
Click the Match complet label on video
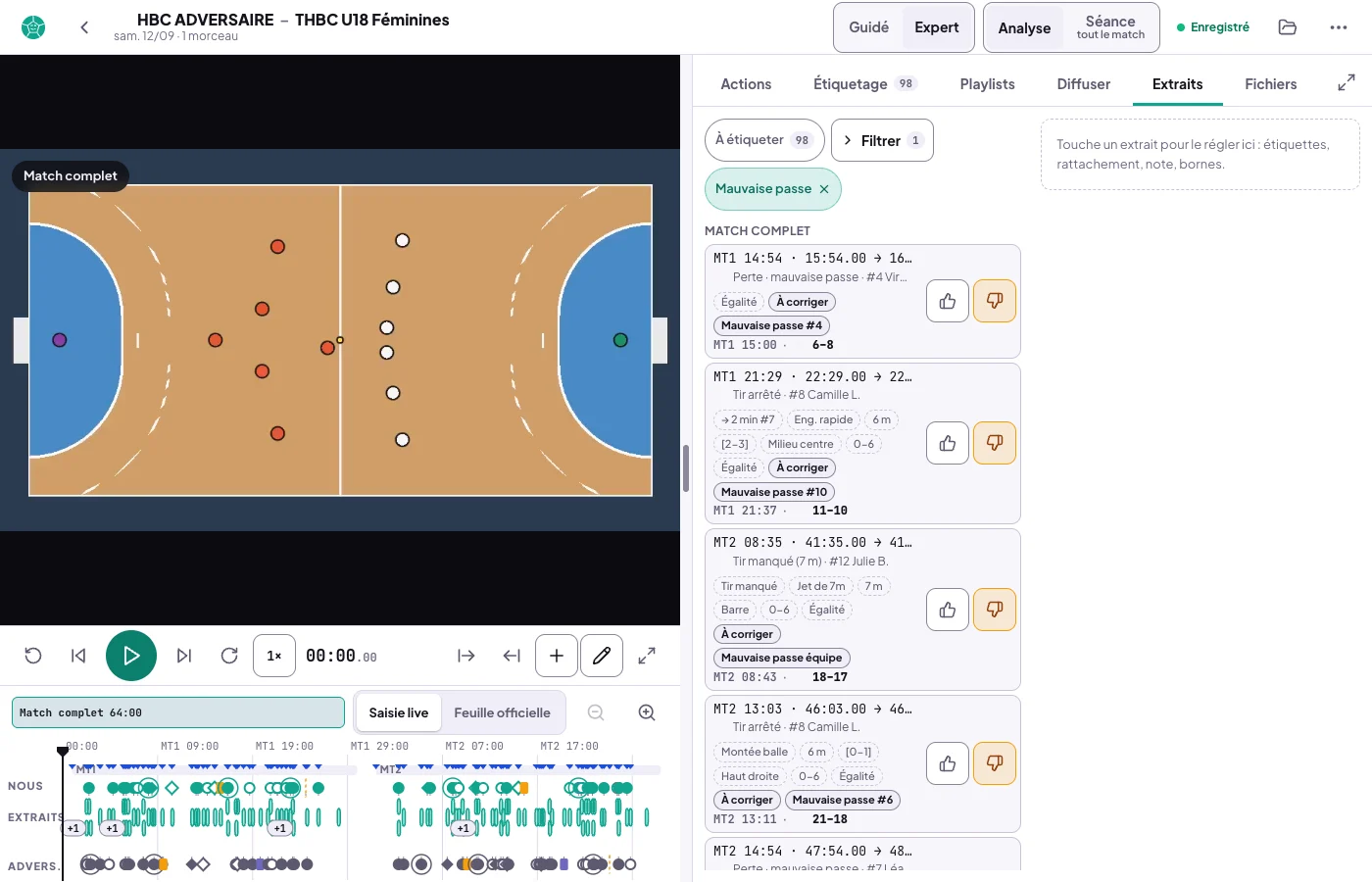pos(71,175)
